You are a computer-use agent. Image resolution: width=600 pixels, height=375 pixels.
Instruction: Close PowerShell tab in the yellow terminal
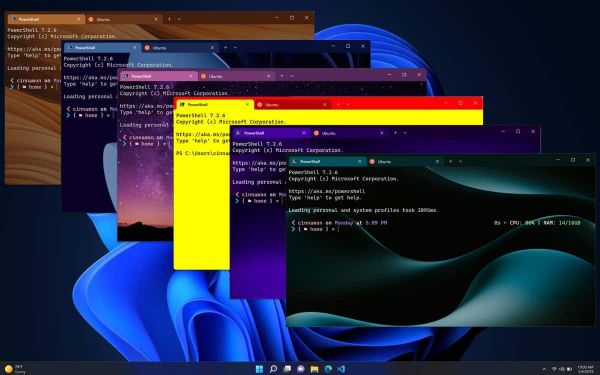(247, 104)
